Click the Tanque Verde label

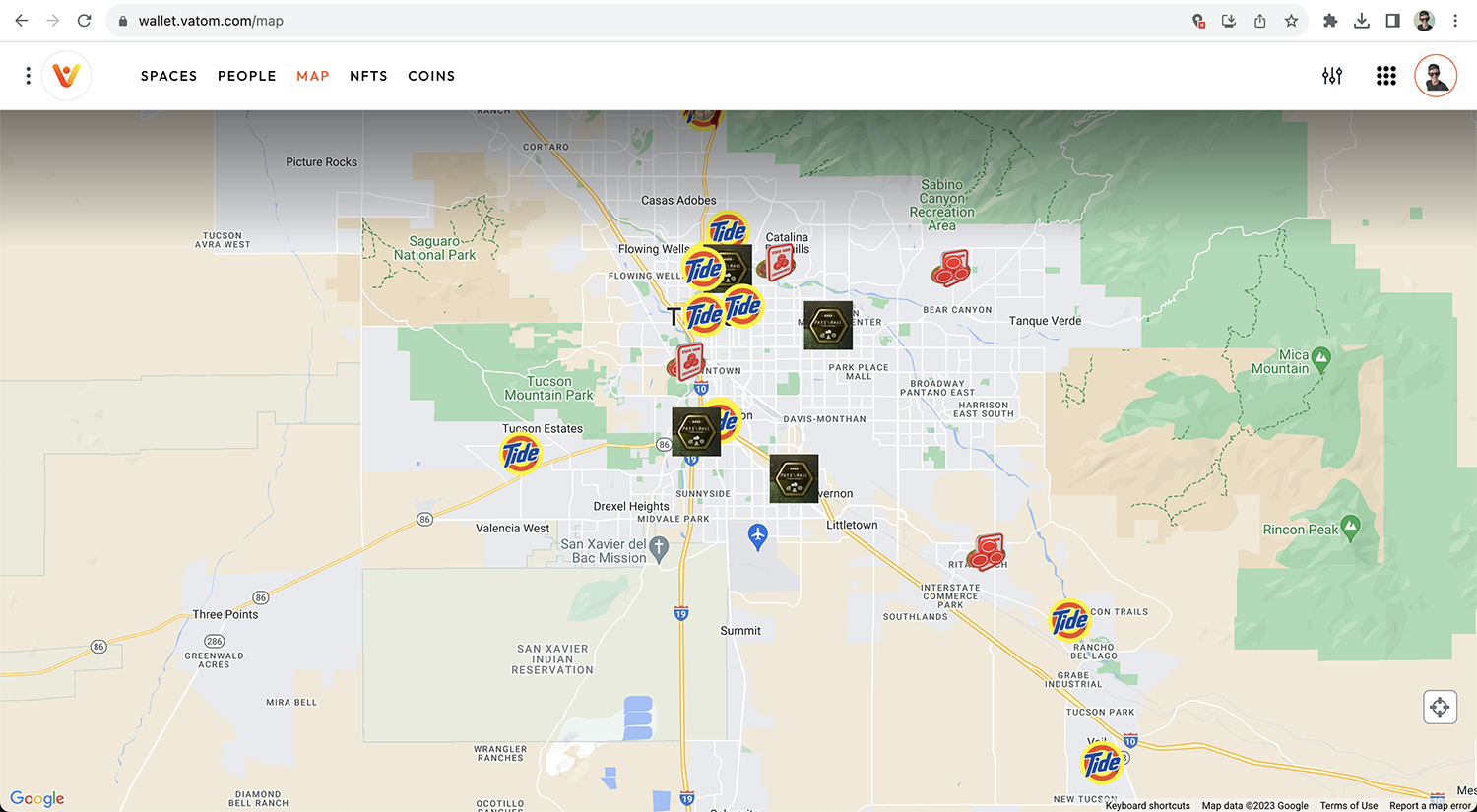click(1045, 321)
